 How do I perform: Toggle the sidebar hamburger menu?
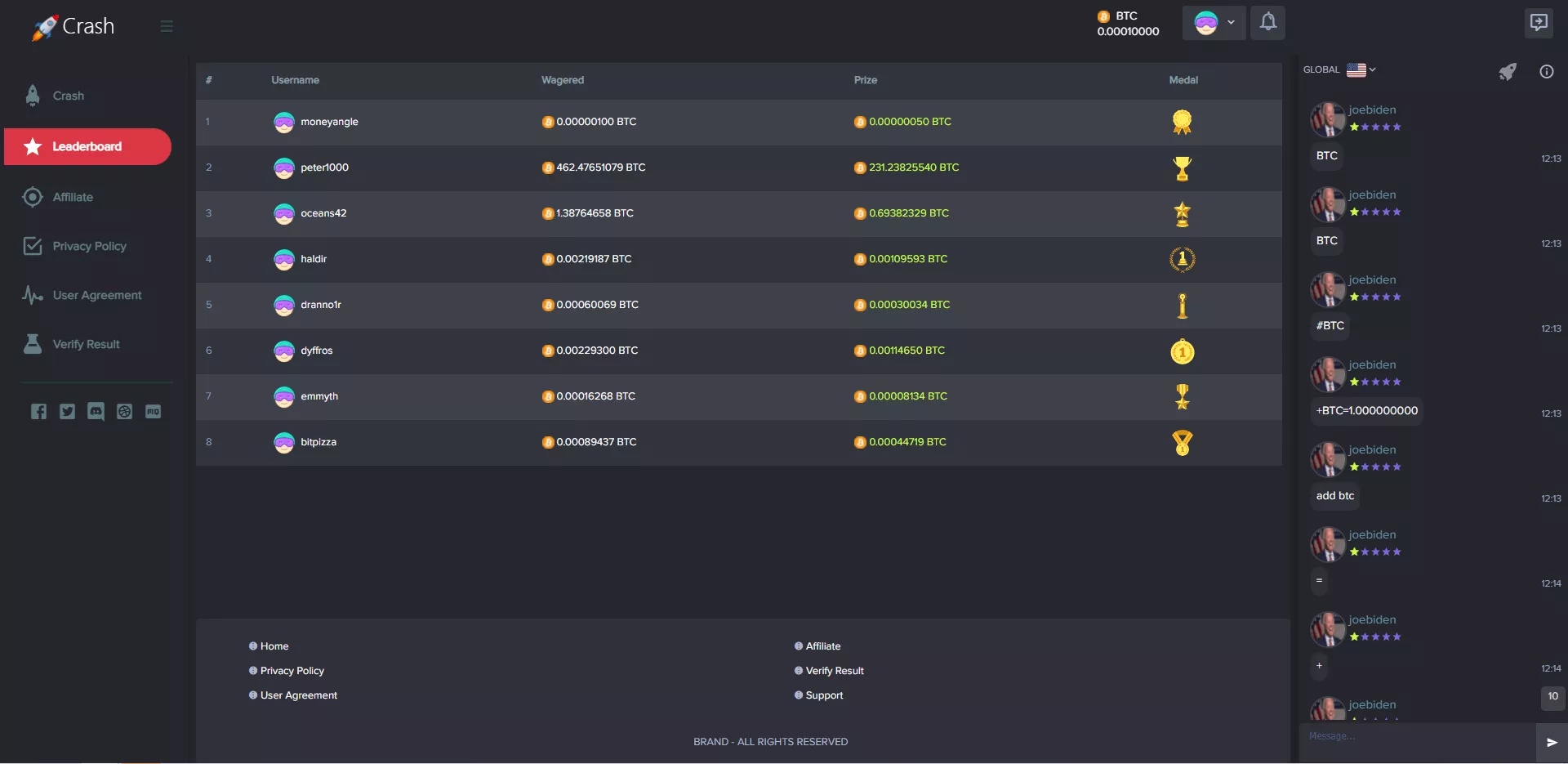167,26
